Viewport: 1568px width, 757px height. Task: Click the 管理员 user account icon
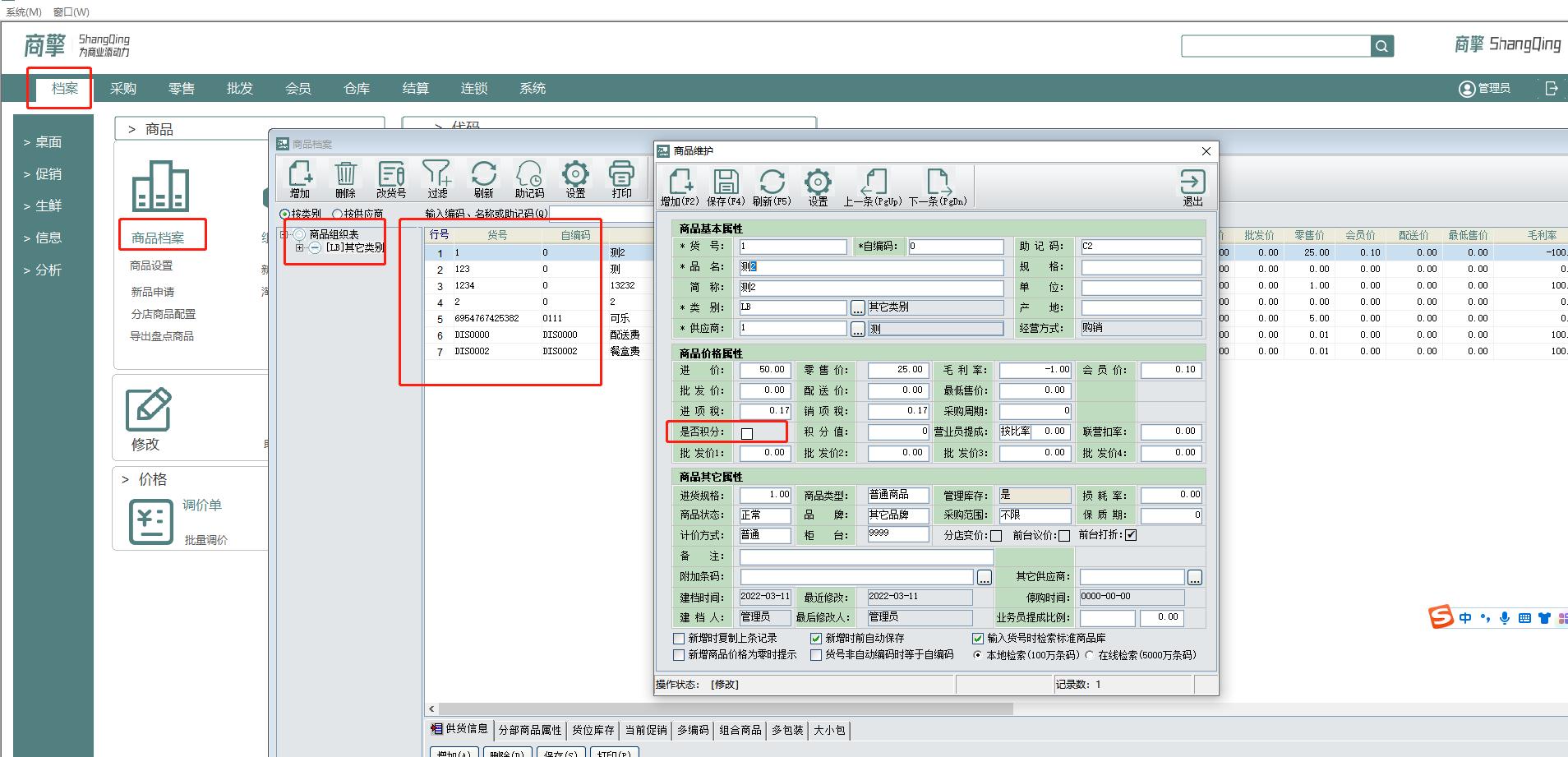click(x=1467, y=89)
